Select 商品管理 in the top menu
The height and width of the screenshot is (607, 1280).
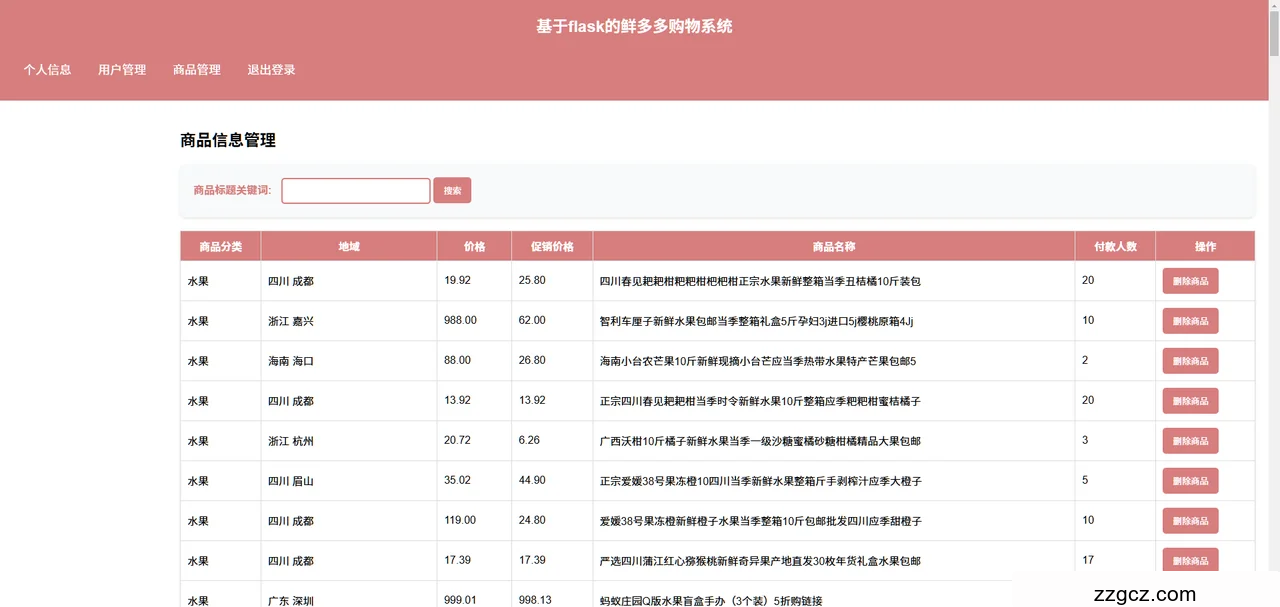point(197,70)
